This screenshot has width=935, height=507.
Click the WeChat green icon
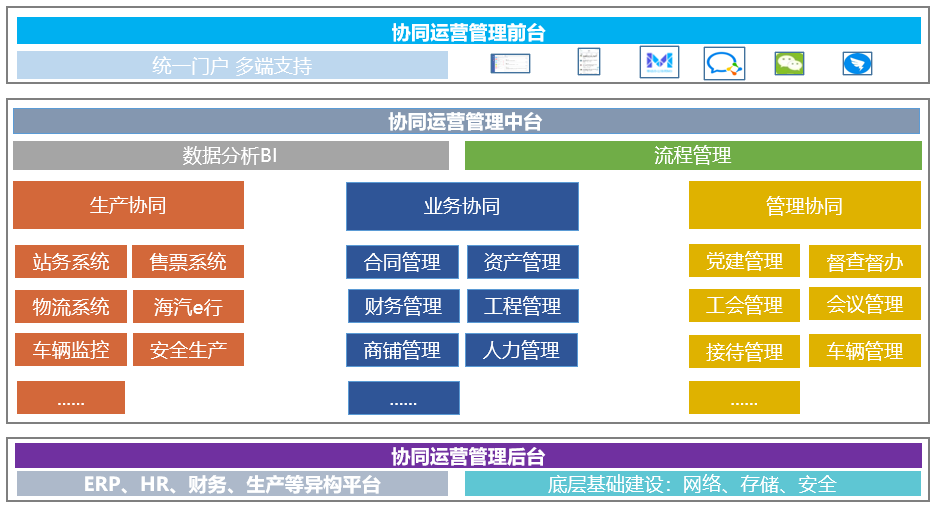789,63
